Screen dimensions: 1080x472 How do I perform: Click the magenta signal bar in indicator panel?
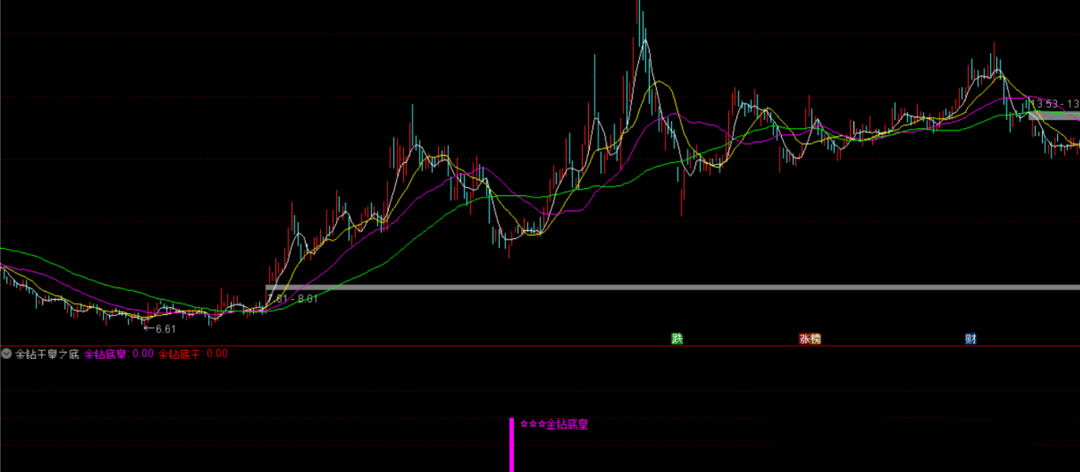coord(512,445)
